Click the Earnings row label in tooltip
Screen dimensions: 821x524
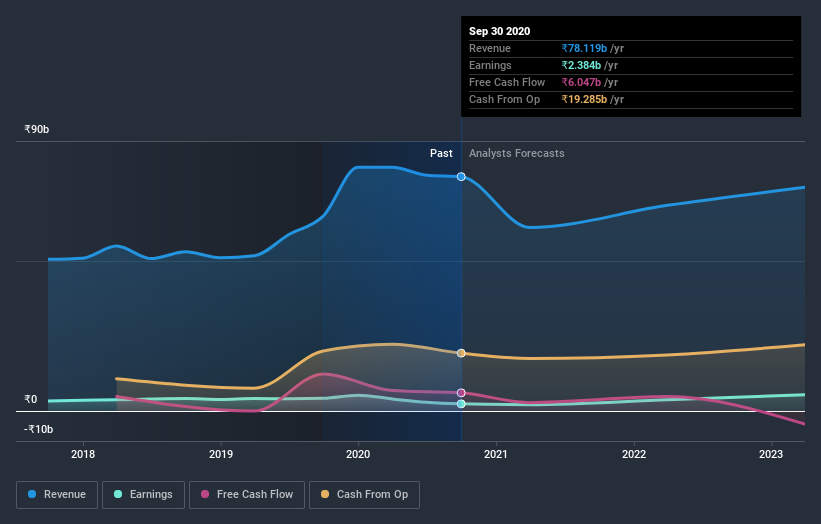click(490, 65)
